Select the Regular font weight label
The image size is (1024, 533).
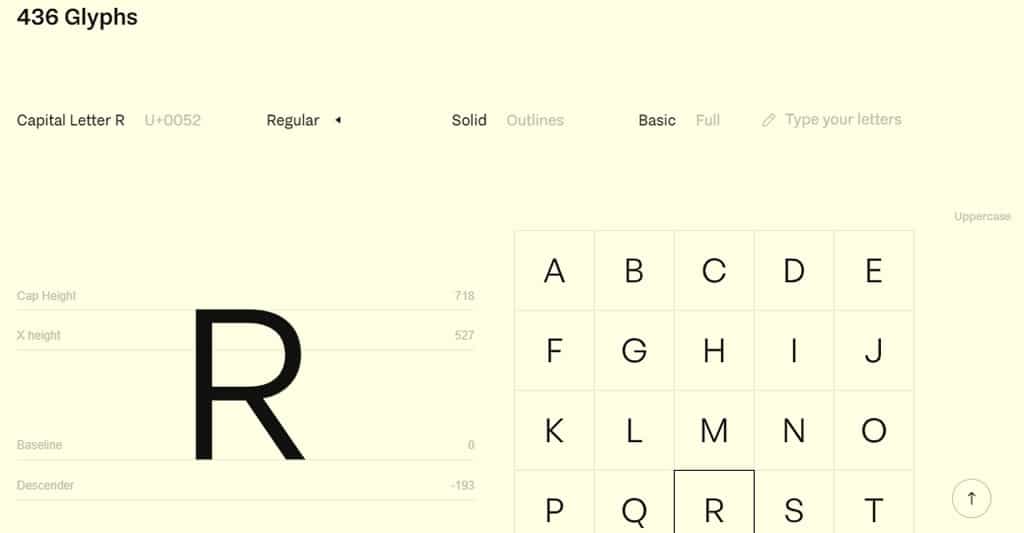[293, 120]
